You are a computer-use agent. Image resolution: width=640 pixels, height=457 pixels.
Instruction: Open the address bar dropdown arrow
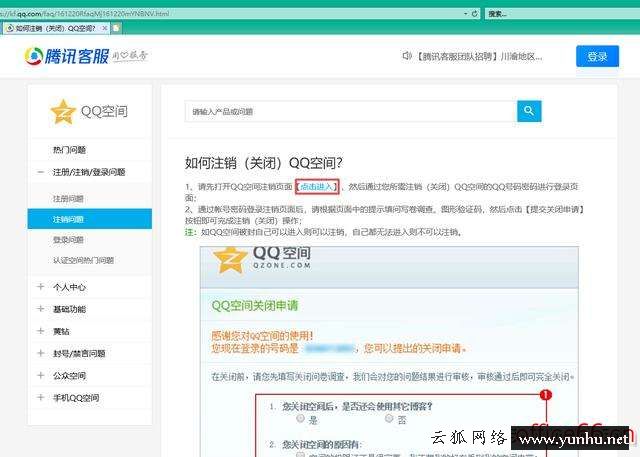466,13
